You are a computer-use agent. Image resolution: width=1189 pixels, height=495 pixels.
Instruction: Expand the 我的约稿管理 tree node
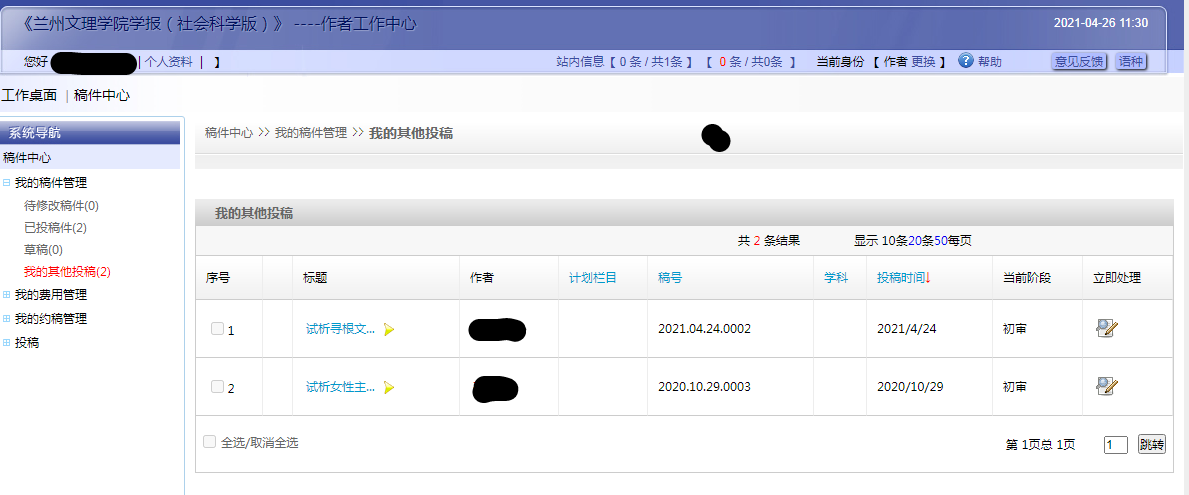point(7,319)
